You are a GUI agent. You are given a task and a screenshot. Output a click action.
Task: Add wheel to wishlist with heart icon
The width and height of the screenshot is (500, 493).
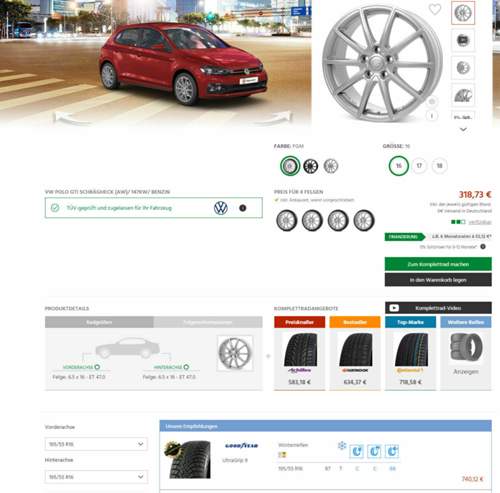[435, 9]
